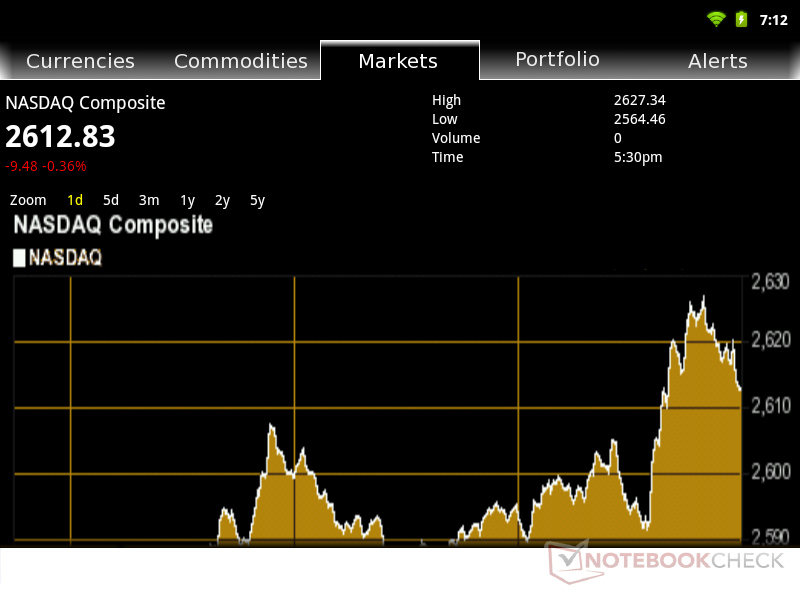Click the High value 2627.34

click(x=639, y=100)
